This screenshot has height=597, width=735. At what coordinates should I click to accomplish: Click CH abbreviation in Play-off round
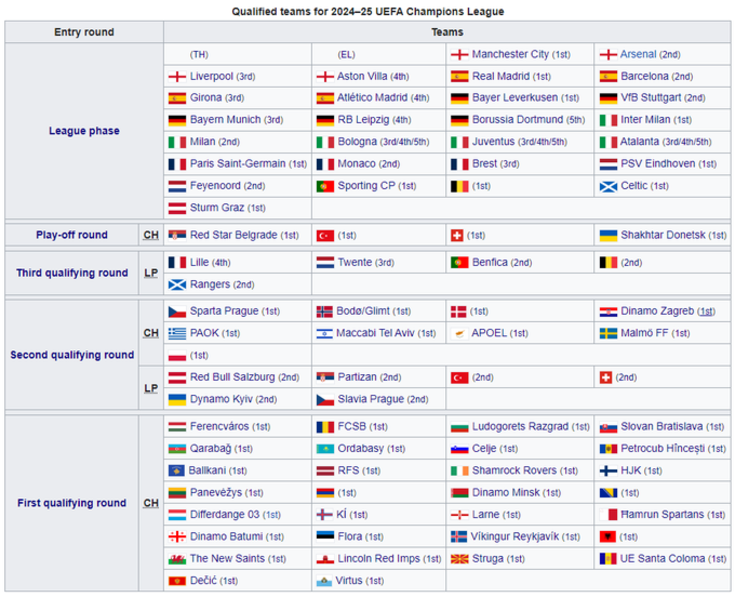click(151, 235)
